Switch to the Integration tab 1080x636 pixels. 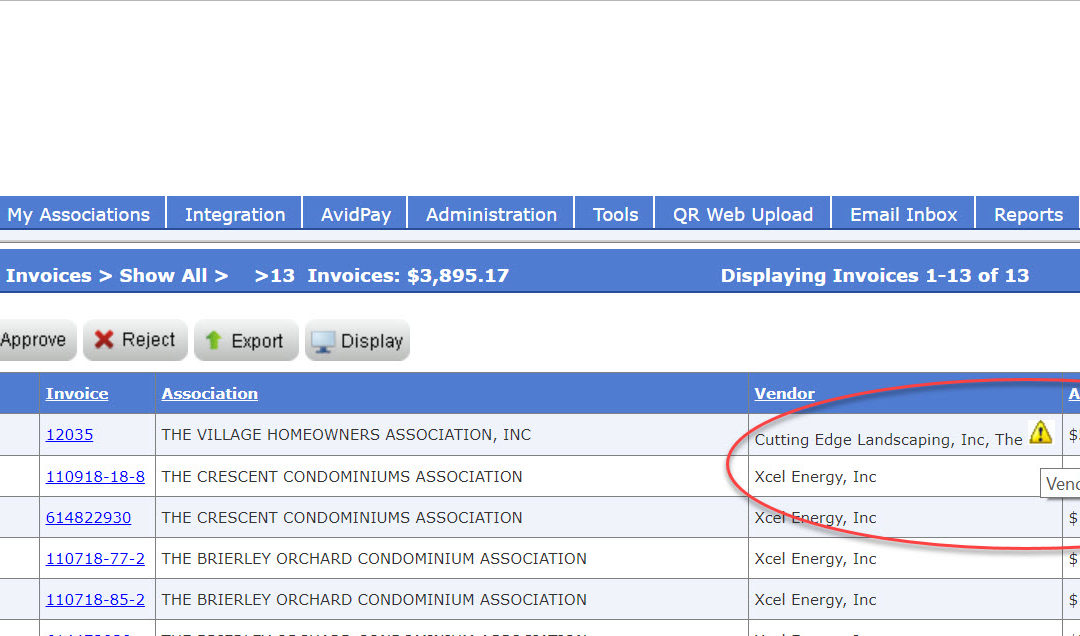(235, 214)
